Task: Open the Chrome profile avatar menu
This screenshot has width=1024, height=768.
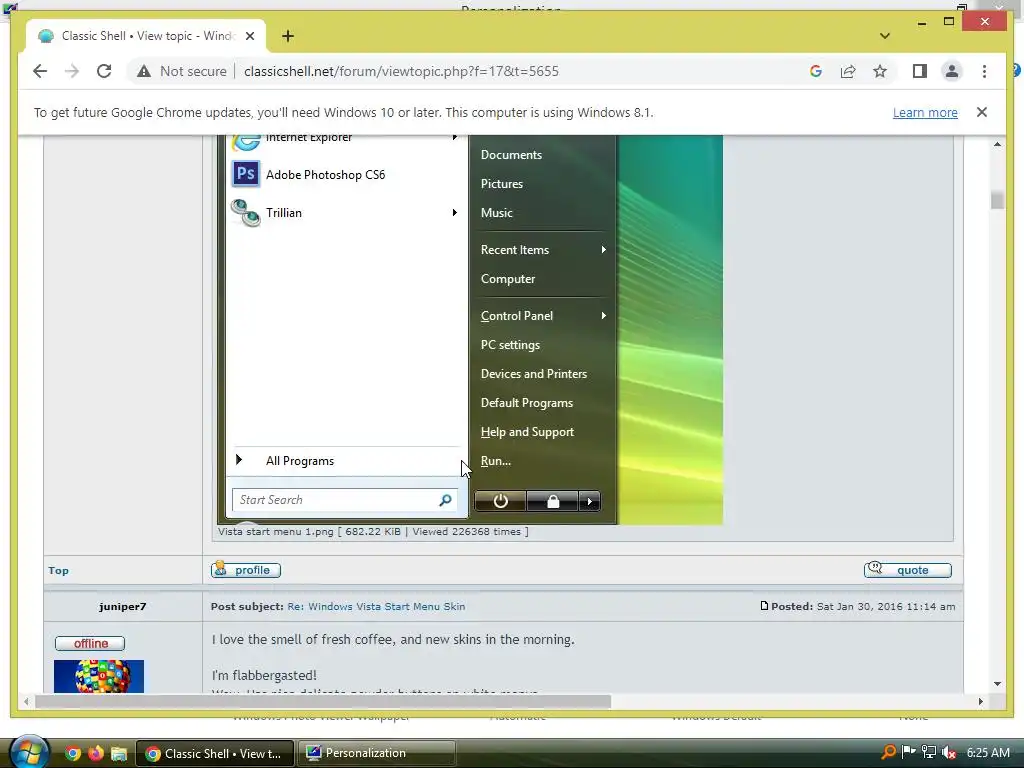Action: (952, 71)
